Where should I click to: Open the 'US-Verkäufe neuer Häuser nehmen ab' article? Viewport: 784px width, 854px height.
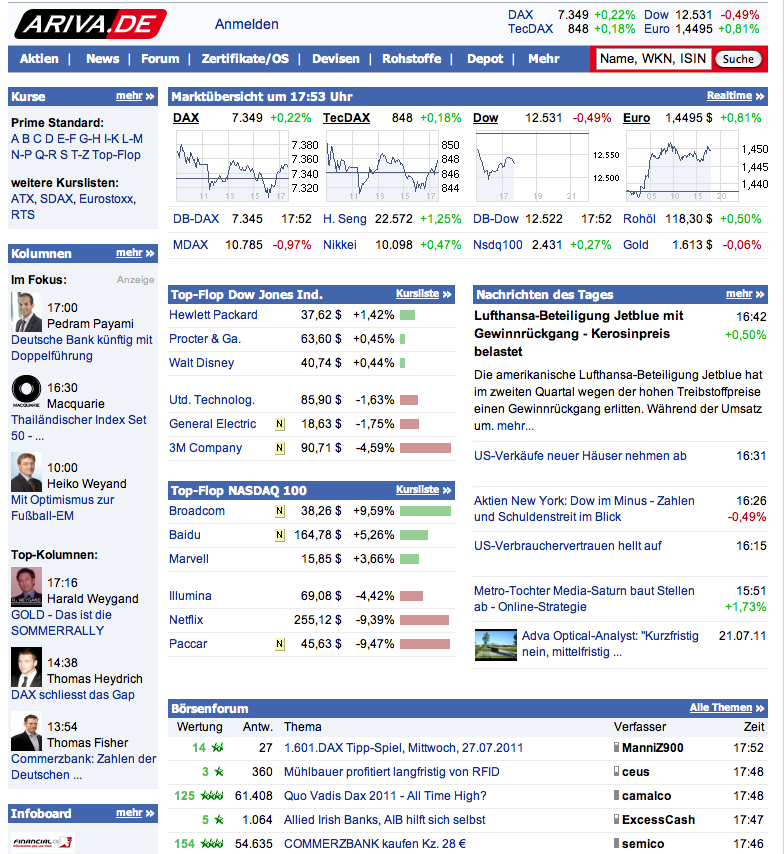(580, 456)
